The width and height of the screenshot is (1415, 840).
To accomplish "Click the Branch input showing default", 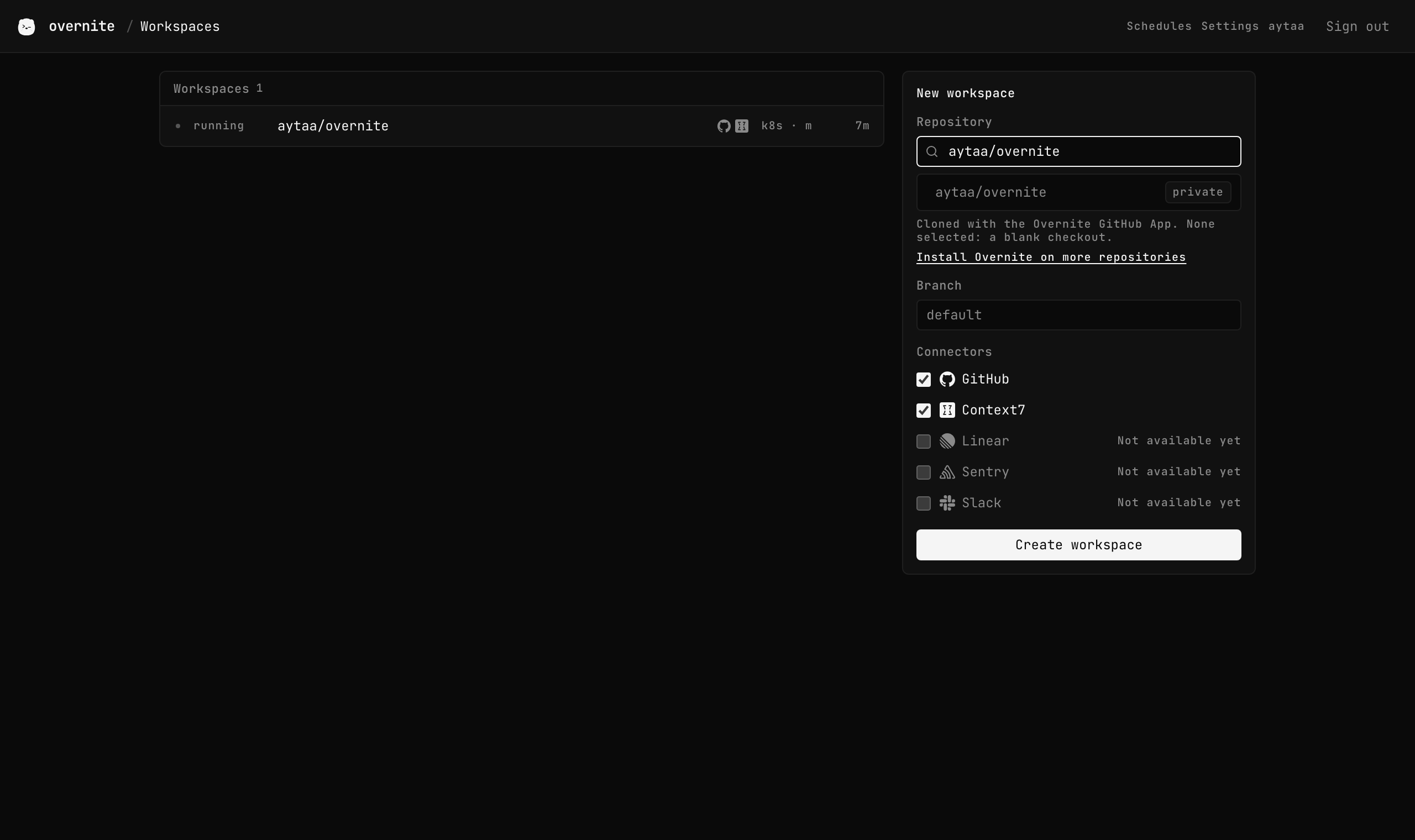I will [1078, 314].
